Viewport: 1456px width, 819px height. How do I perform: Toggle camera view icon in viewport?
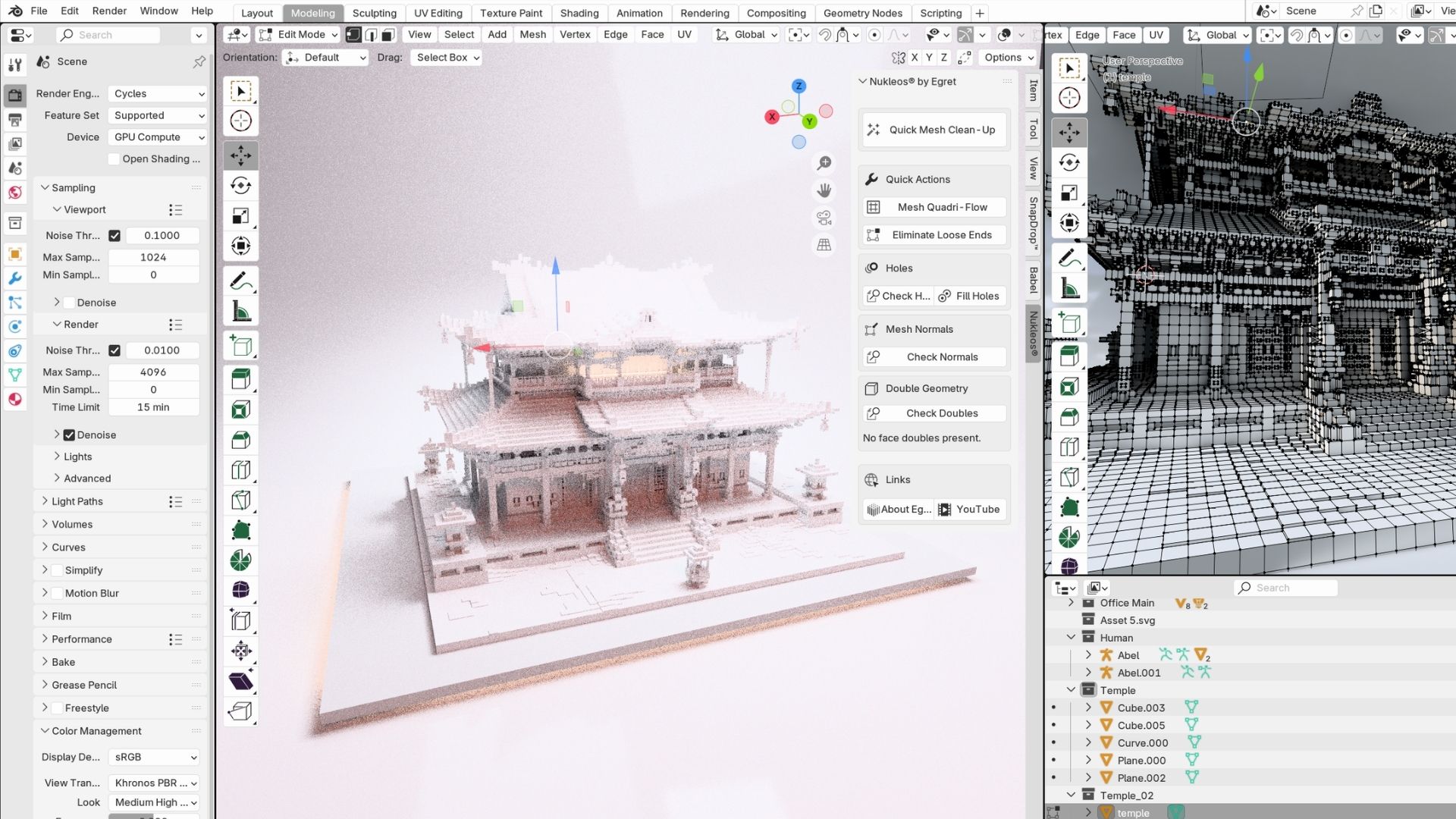(x=824, y=218)
